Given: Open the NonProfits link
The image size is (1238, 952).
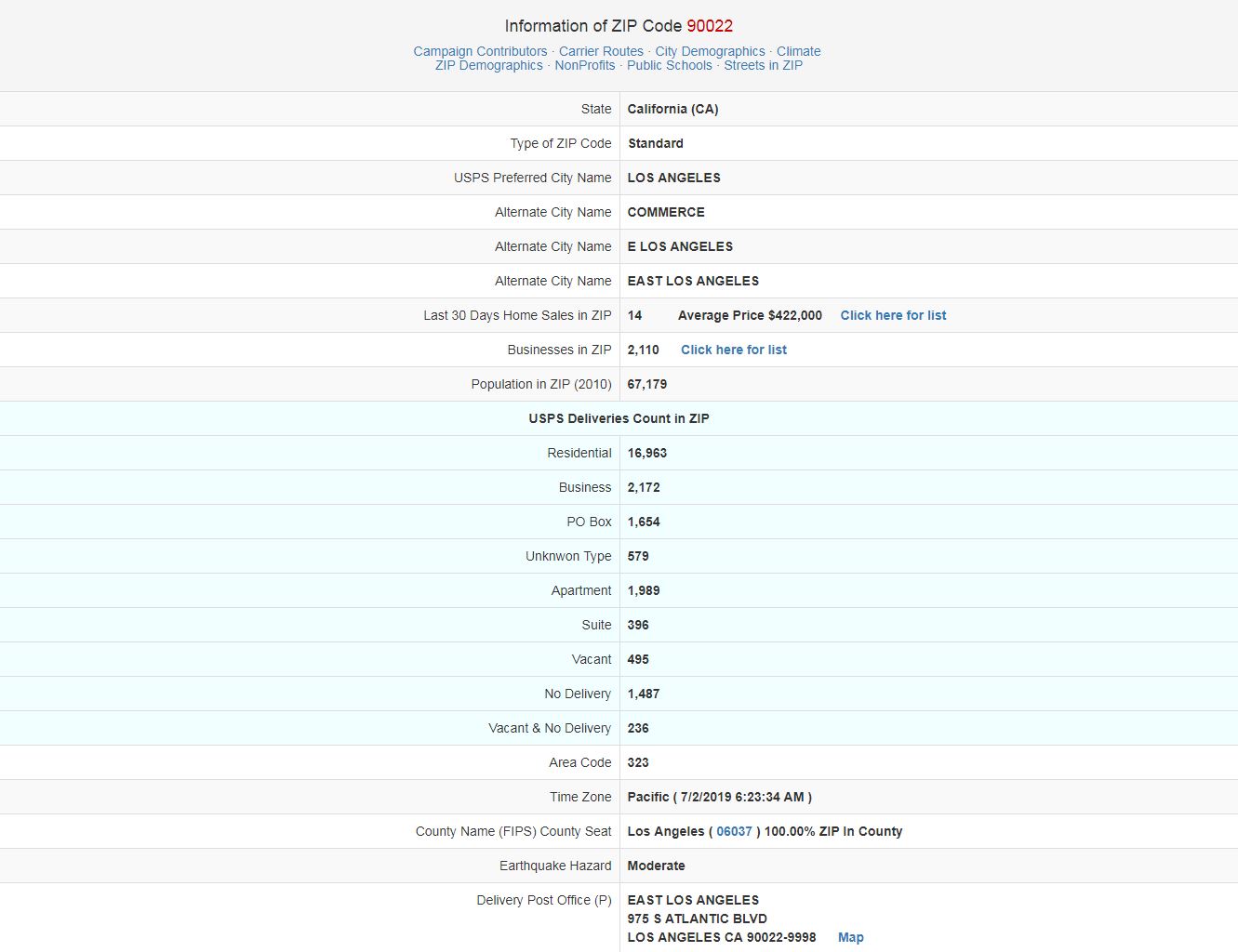Looking at the screenshot, I should point(585,65).
